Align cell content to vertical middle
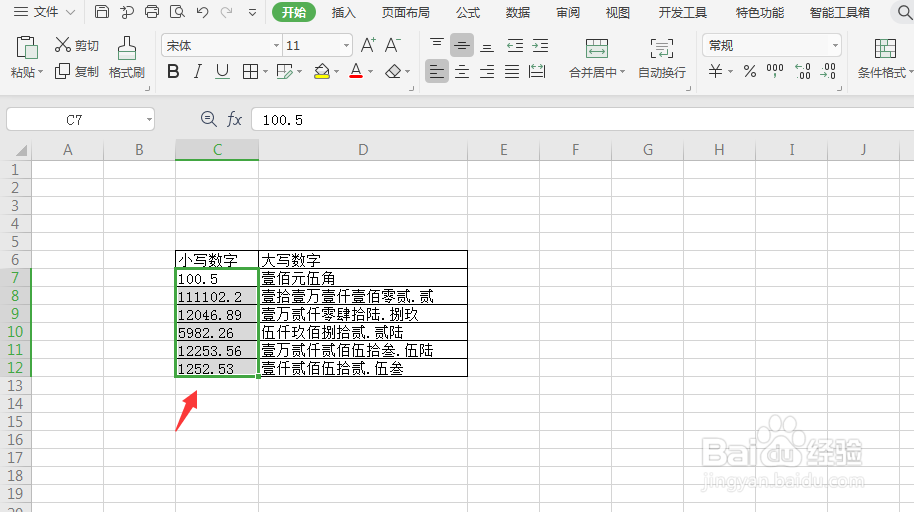This screenshot has height=512, width=914. (x=462, y=45)
